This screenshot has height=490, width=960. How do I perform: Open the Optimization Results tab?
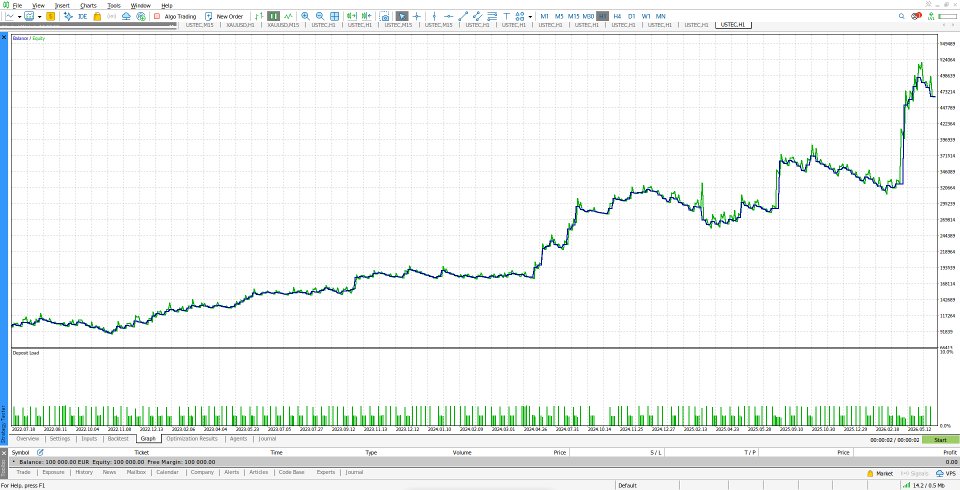[x=192, y=439]
